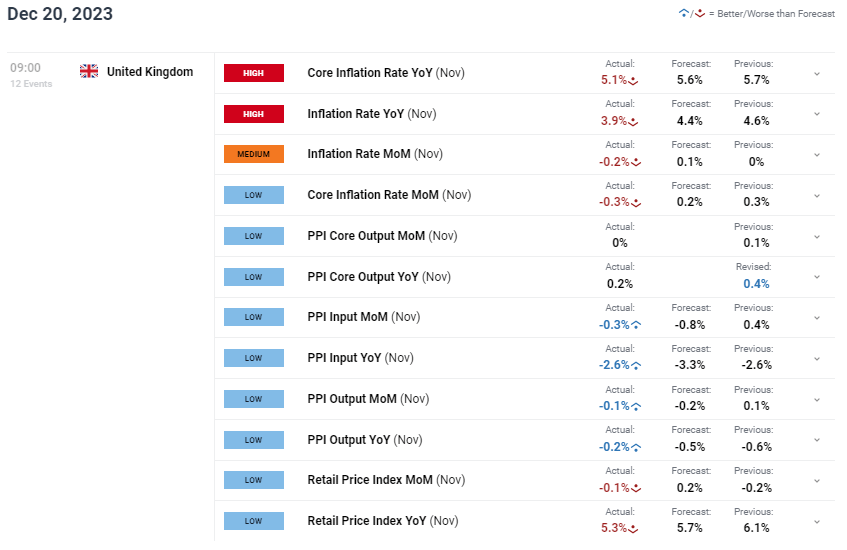Image resolution: width=847 pixels, height=550 pixels.
Task: Expand Inflation Rate YoY row chevron
Action: pyautogui.click(x=817, y=114)
